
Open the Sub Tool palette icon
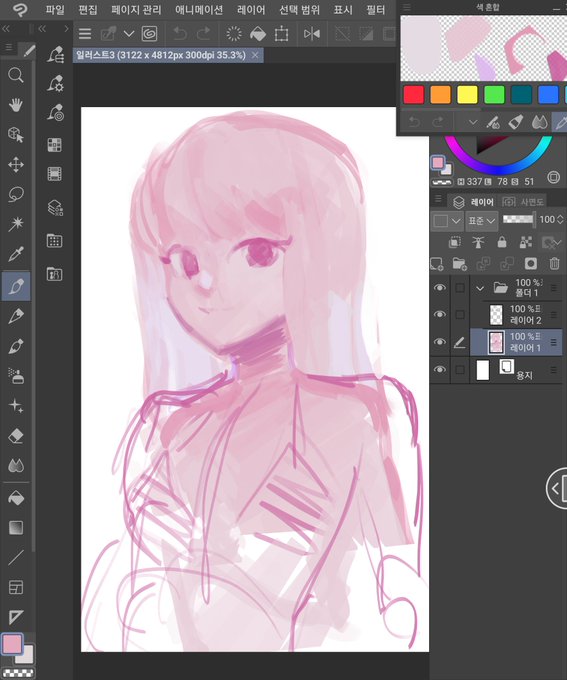pyautogui.click(x=55, y=55)
